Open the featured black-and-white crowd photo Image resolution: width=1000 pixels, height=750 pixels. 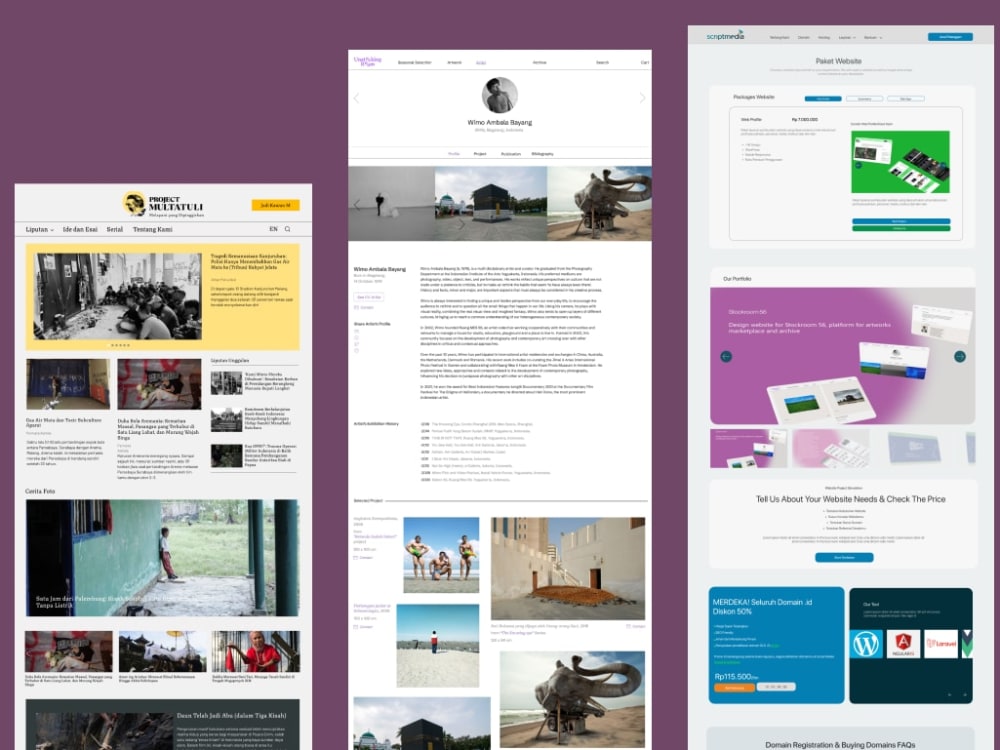click(118, 296)
